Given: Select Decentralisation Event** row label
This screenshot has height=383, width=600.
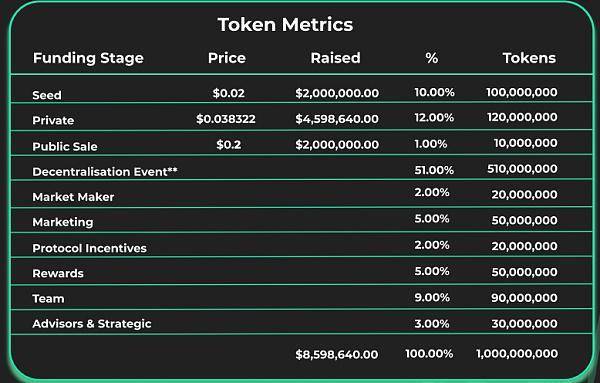Looking at the screenshot, I should pos(105,172).
